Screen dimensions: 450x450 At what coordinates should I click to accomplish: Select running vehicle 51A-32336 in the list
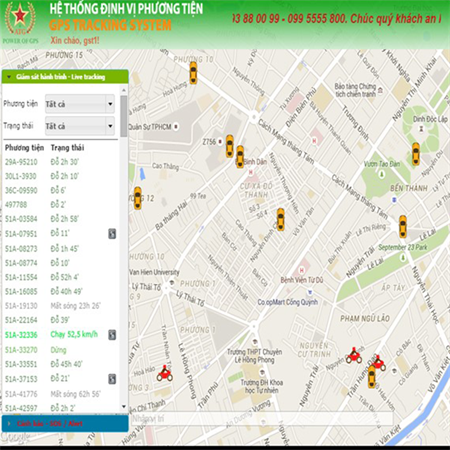pos(21,335)
